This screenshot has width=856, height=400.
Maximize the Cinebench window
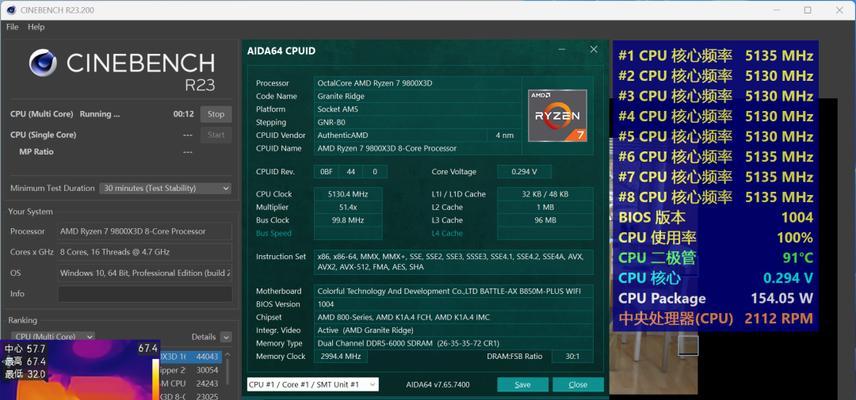tap(807, 10)
